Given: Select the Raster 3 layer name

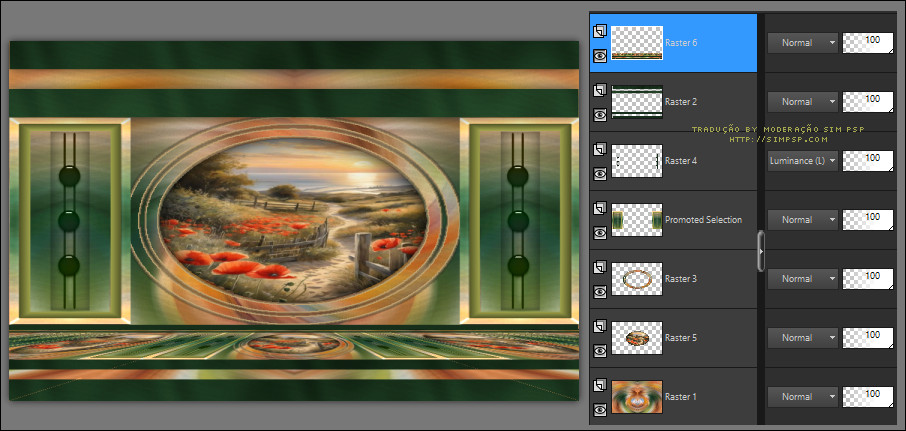Looking at the screenshot, I should point(681,279).
